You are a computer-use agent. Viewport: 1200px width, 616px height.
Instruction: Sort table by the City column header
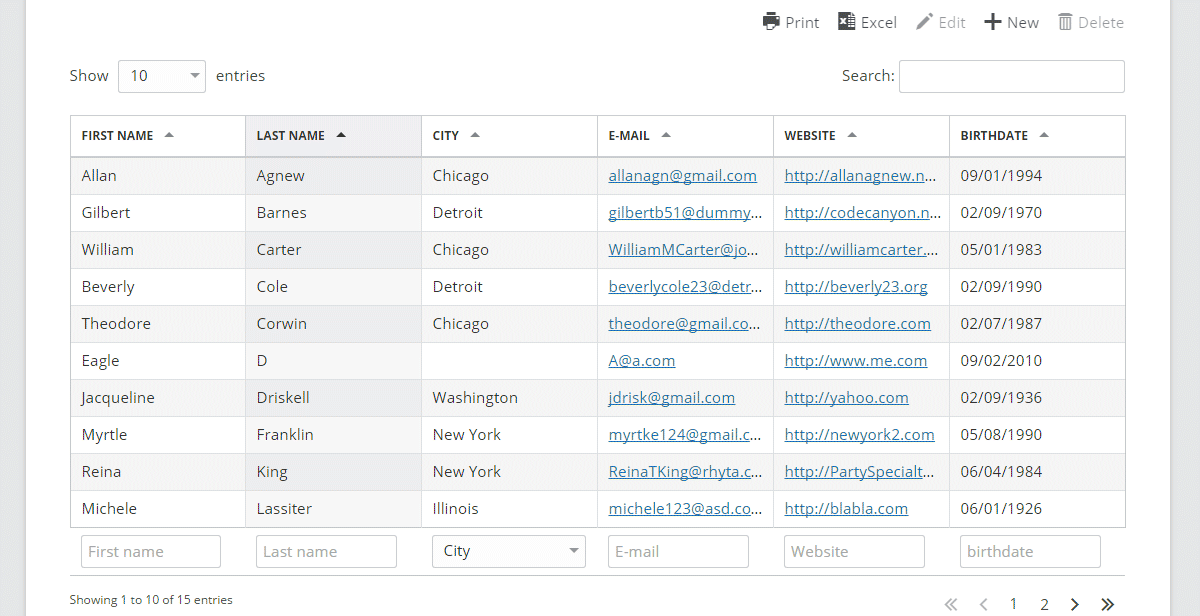[446, 136]
